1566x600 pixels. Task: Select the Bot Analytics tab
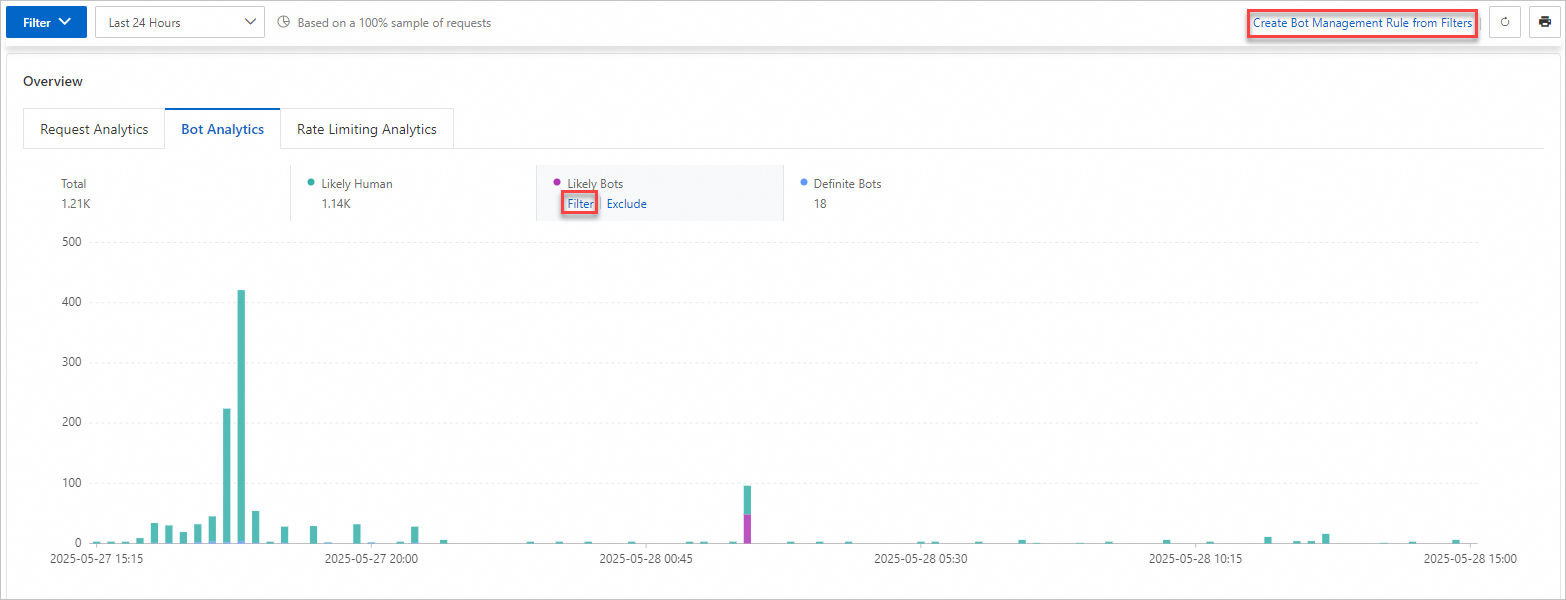[223, 129]
